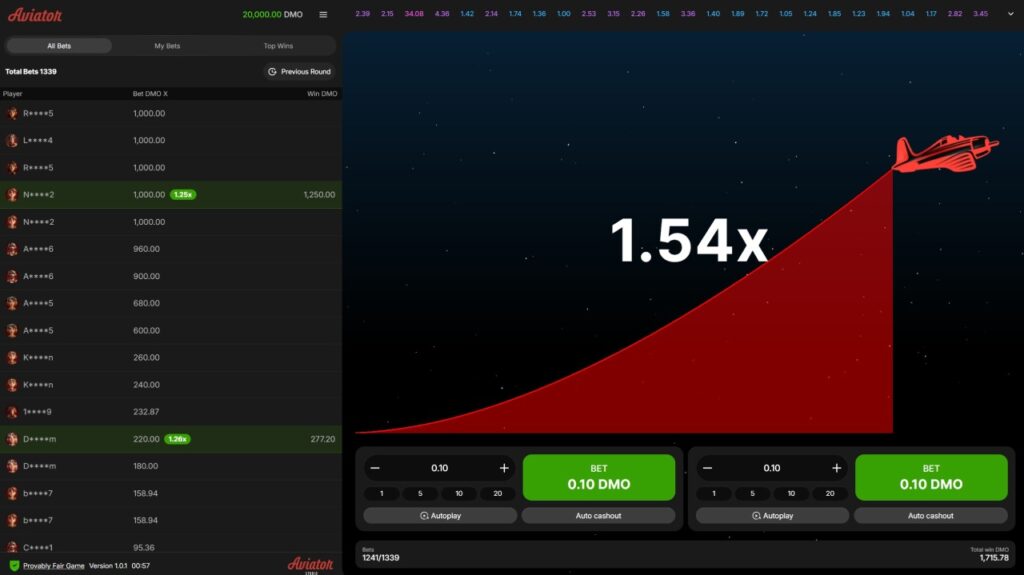Click player N****2 avatar in the highlighted row
This screenshot has height=575, width=1024.
[x=12, y=195]
